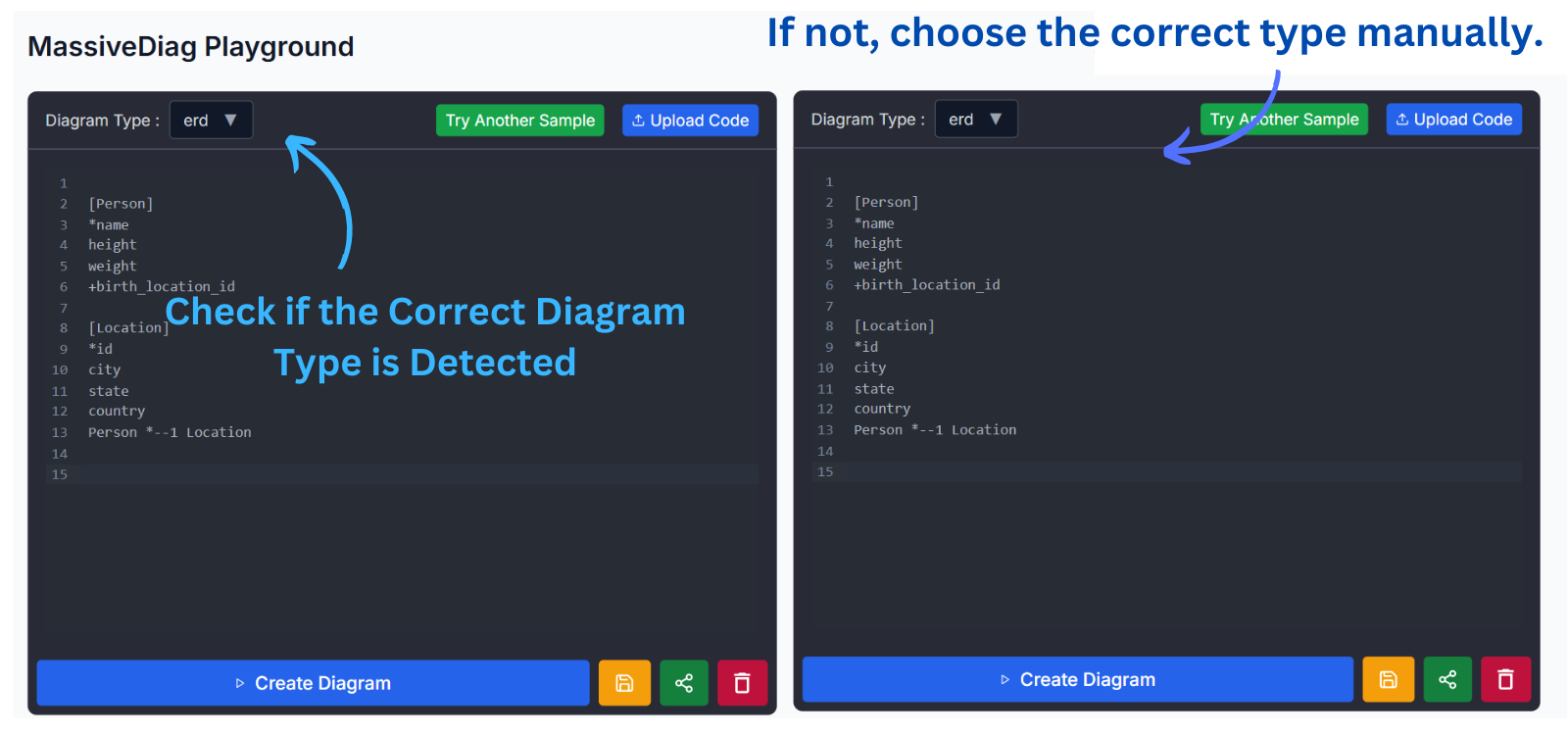Click the share icon in left panel
1568x735 pixels.
click(x=684, y=683)
